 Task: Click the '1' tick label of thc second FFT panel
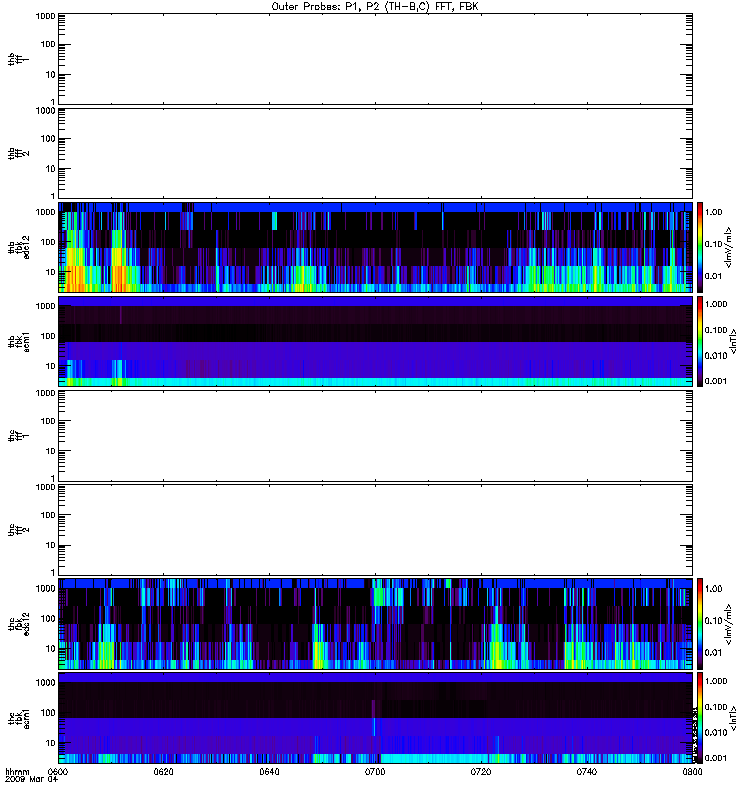point(53,572)
